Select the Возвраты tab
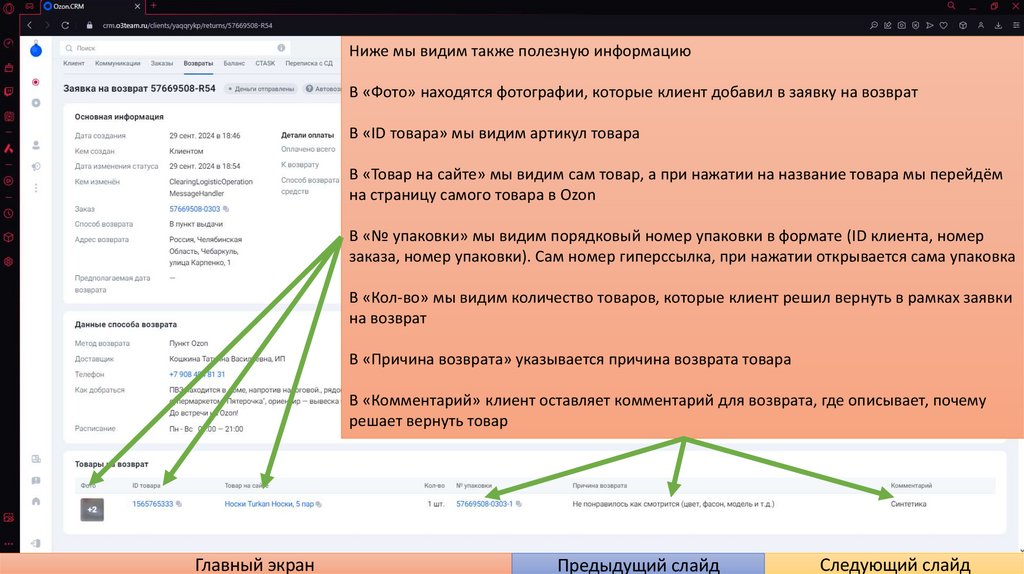This screenshot has width=1024, height=574. click(199, 63)
